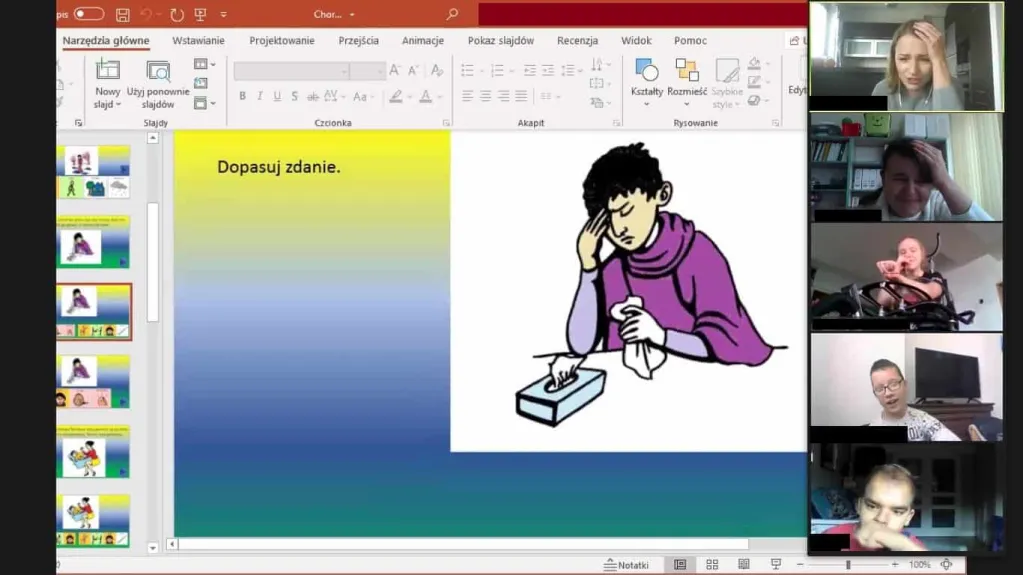Click the zoom slider handle

(x=848, y=565)
